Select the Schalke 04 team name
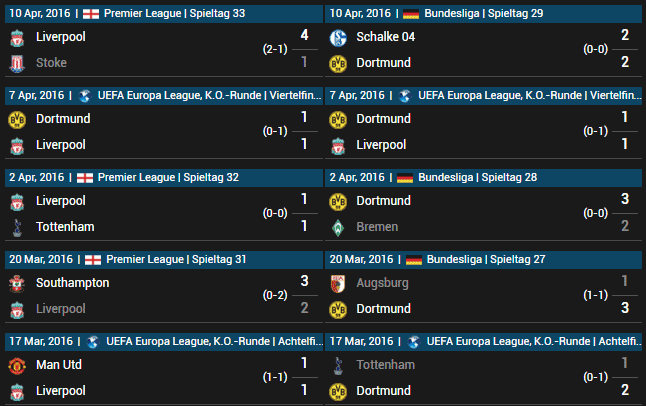Image resolution: width=646 pixels, height=406 pixels. coord(386,37)
